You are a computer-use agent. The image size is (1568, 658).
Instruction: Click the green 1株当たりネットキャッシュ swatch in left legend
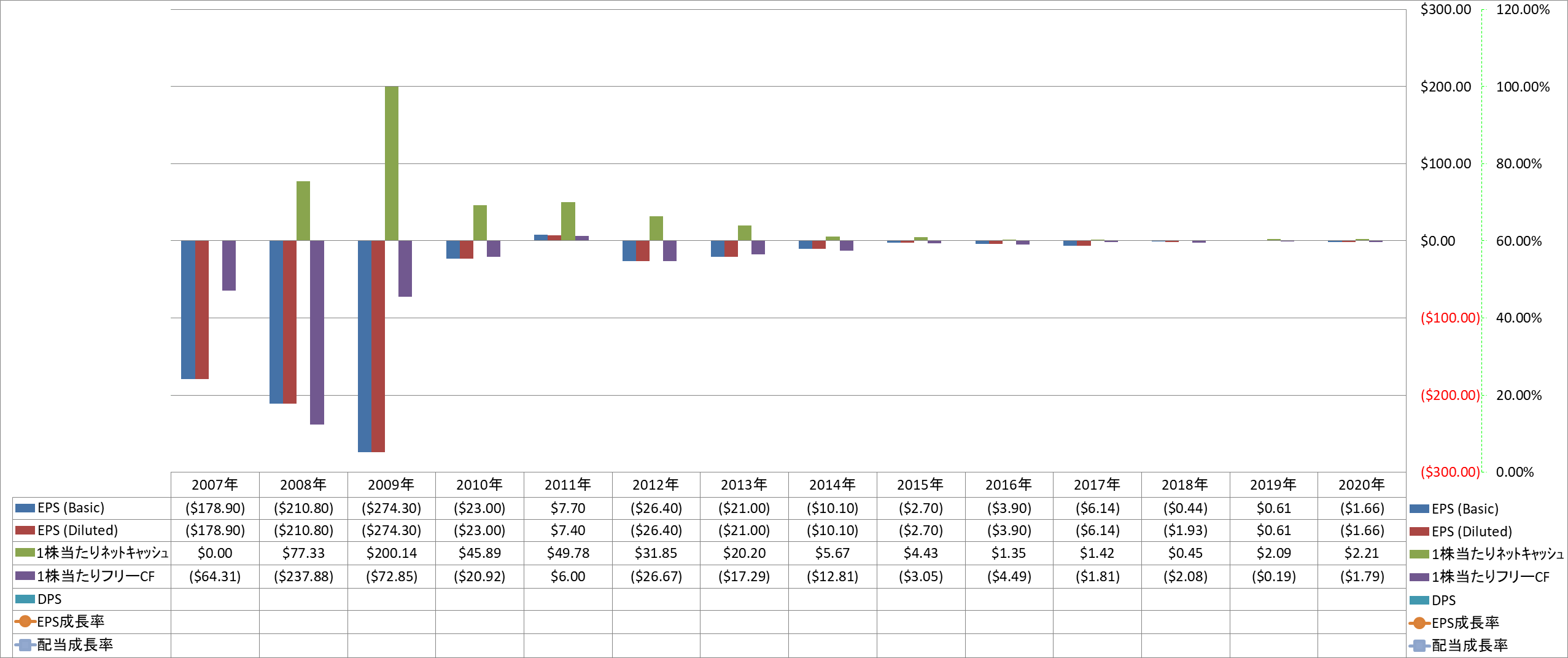pyautogui.click(x=25, y=552)
